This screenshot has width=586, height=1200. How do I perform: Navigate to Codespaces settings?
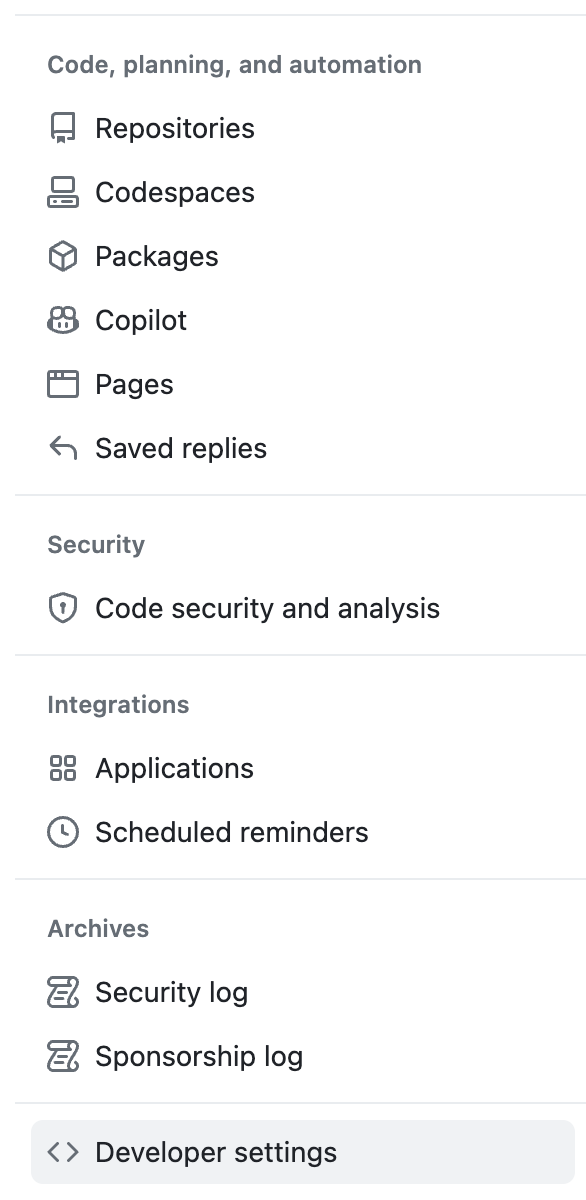pyautogui.click(x=174, y=192)
